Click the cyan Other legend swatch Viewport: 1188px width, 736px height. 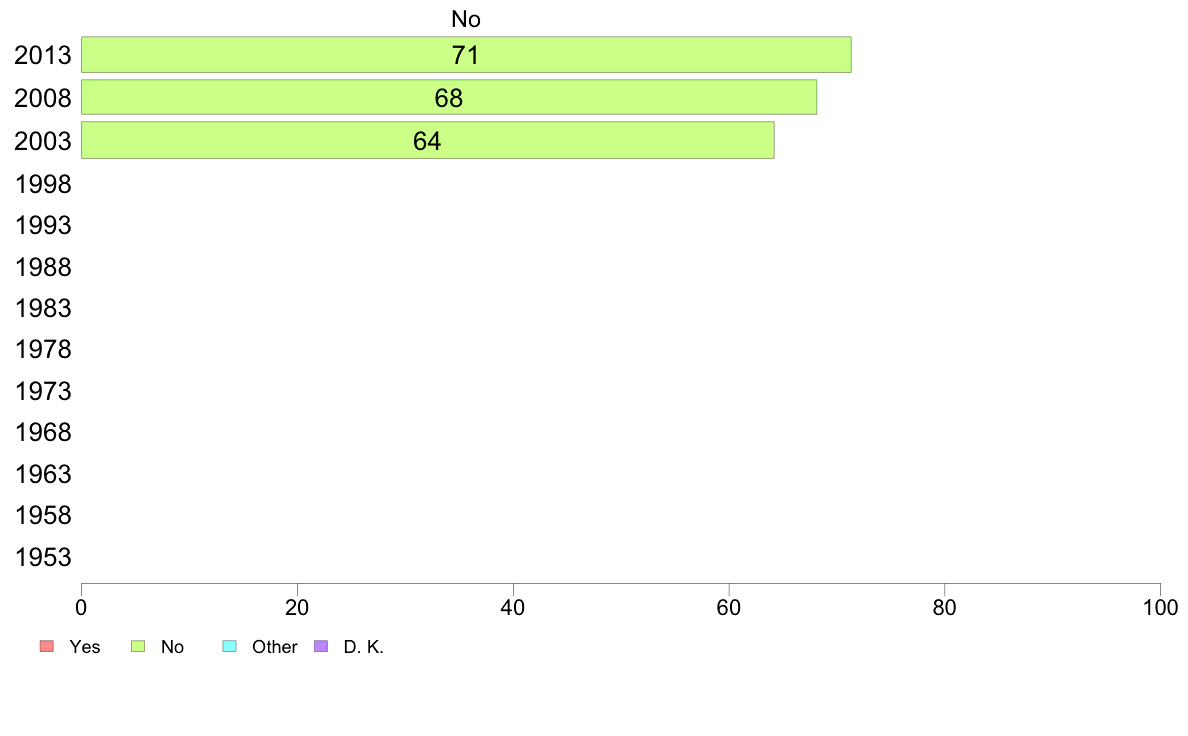click(230, 646)
